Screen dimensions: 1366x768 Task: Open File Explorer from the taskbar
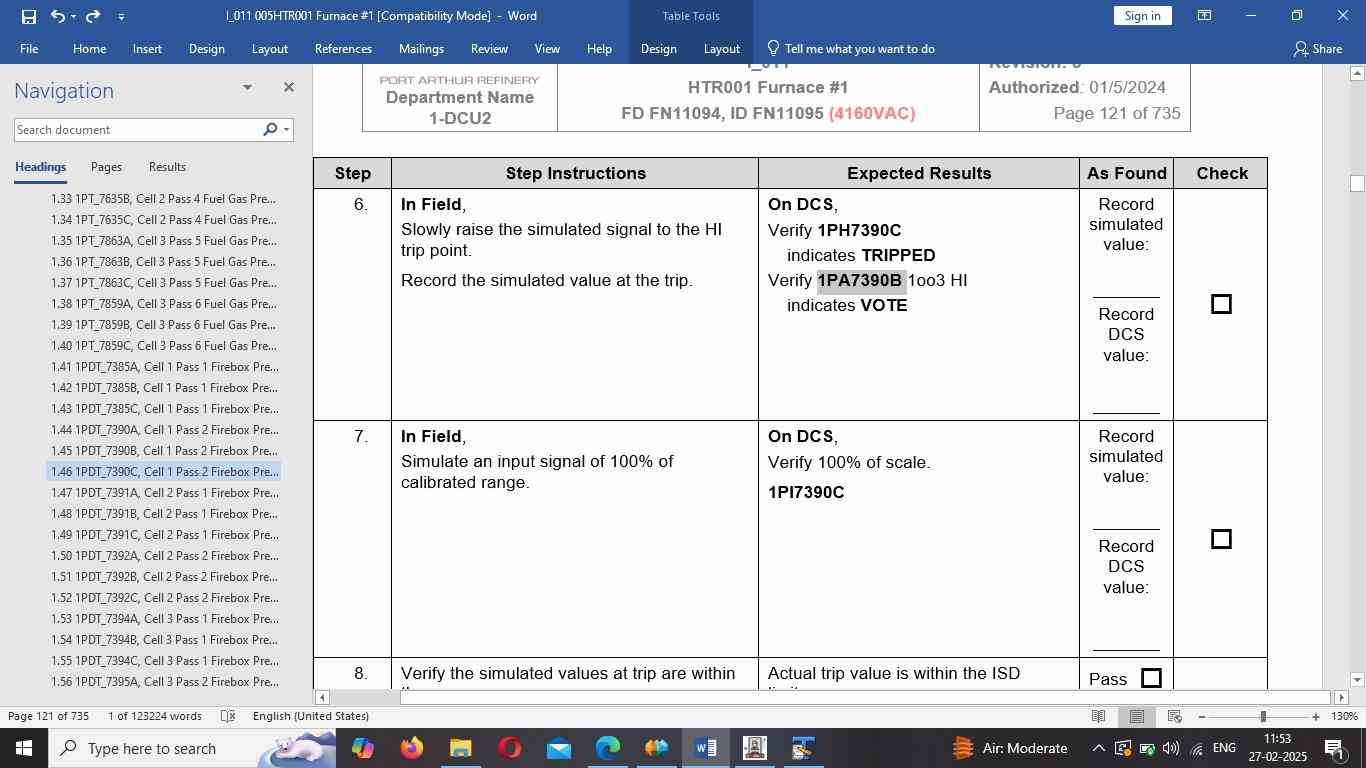coord(460,748)
